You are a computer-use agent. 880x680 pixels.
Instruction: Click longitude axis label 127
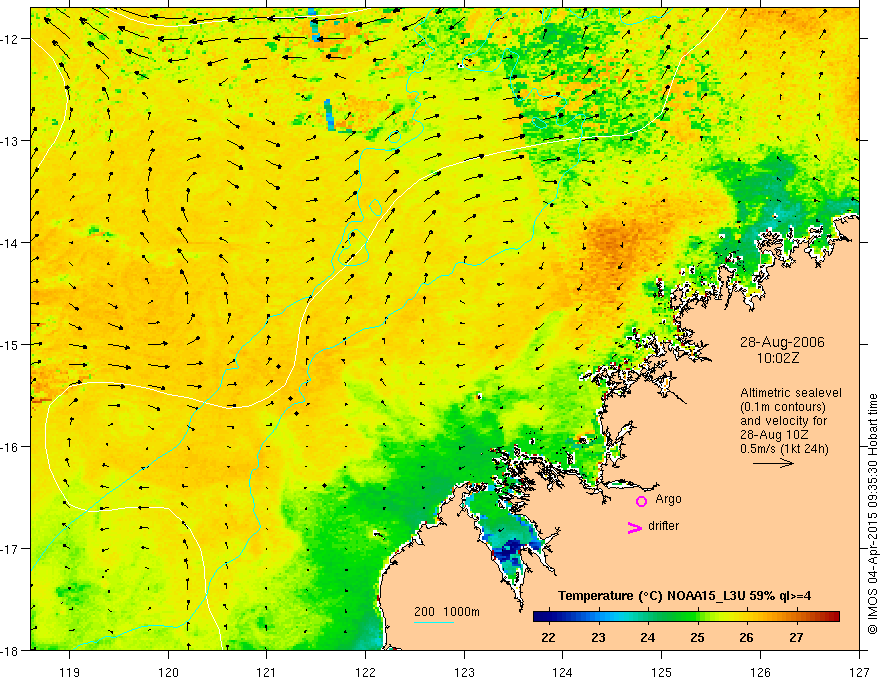(x=859, y=672)
